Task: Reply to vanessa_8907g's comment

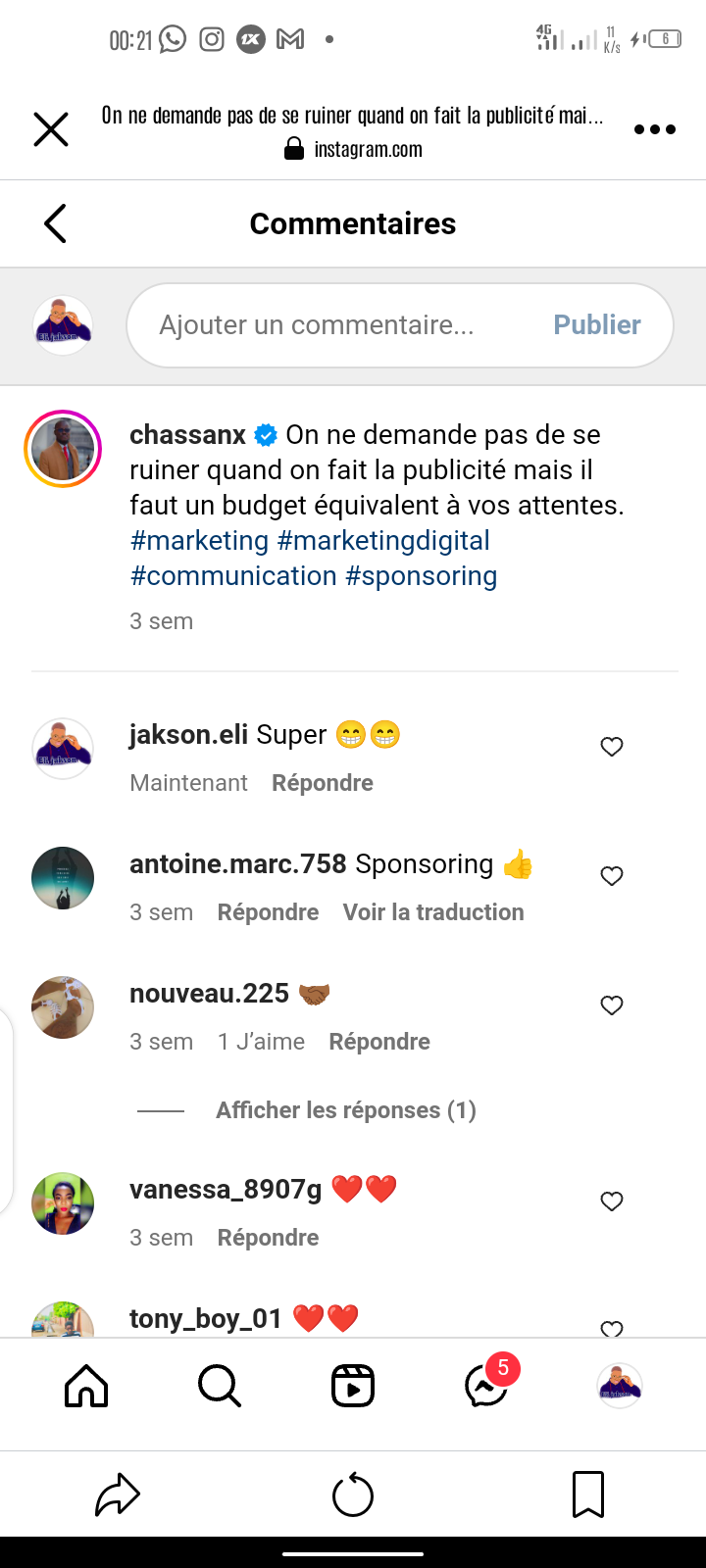Action: pyautogui.click(x=268, y=1238)
